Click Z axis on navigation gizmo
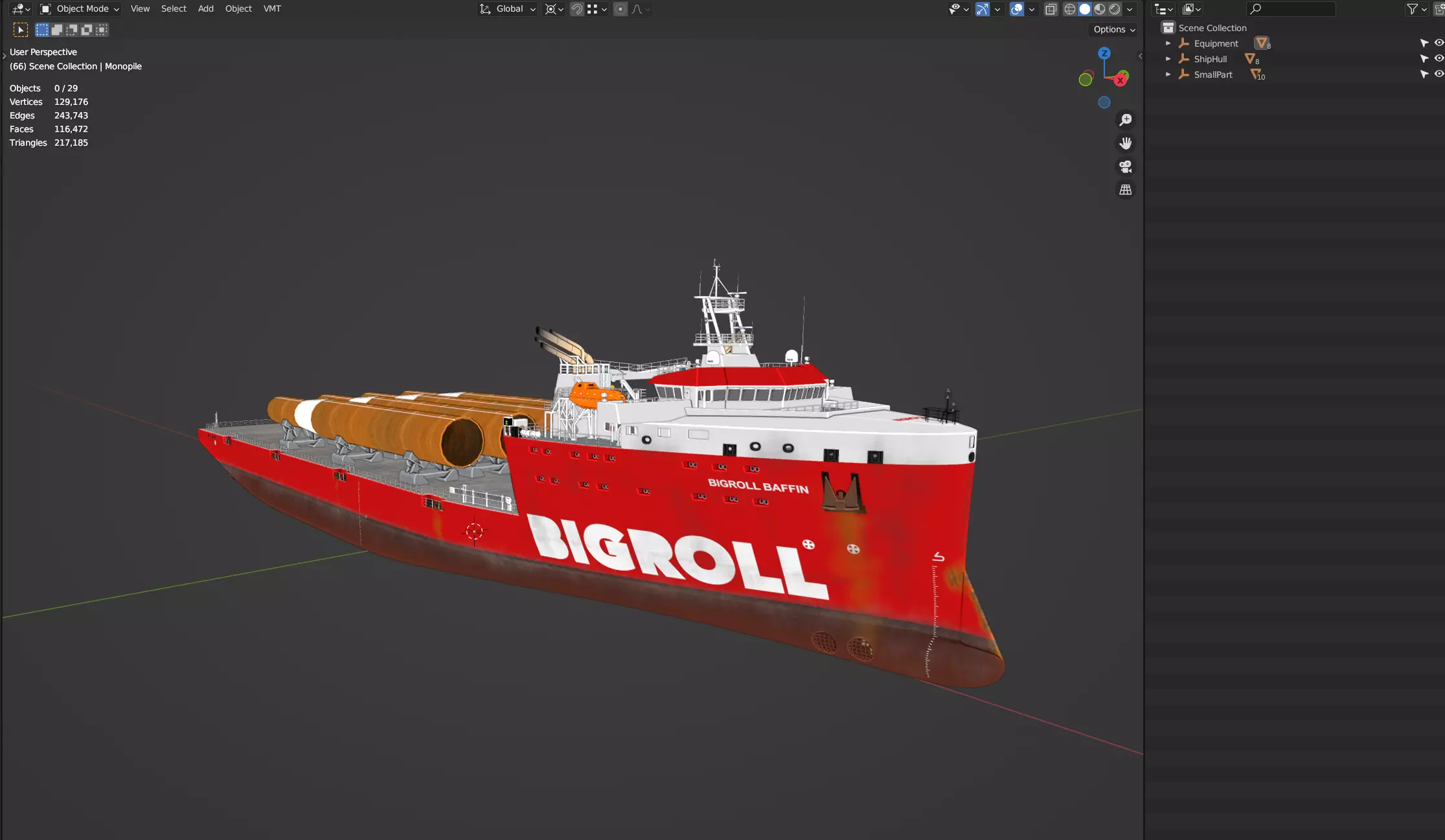Image resolution: width=1445 pixels, height=840 pixels. coord(1104,53)
